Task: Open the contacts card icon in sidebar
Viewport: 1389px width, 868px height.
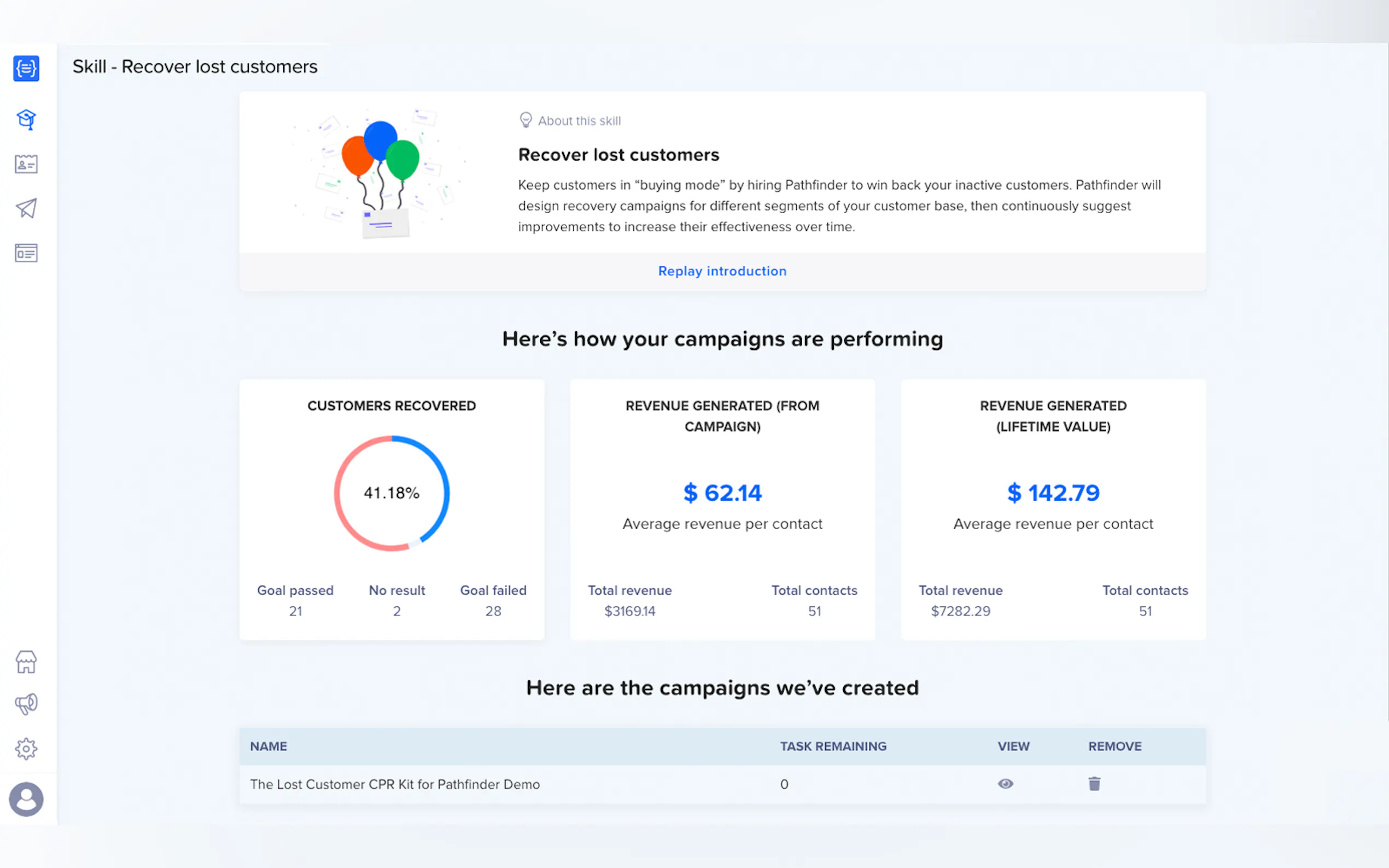Action: 26,164
